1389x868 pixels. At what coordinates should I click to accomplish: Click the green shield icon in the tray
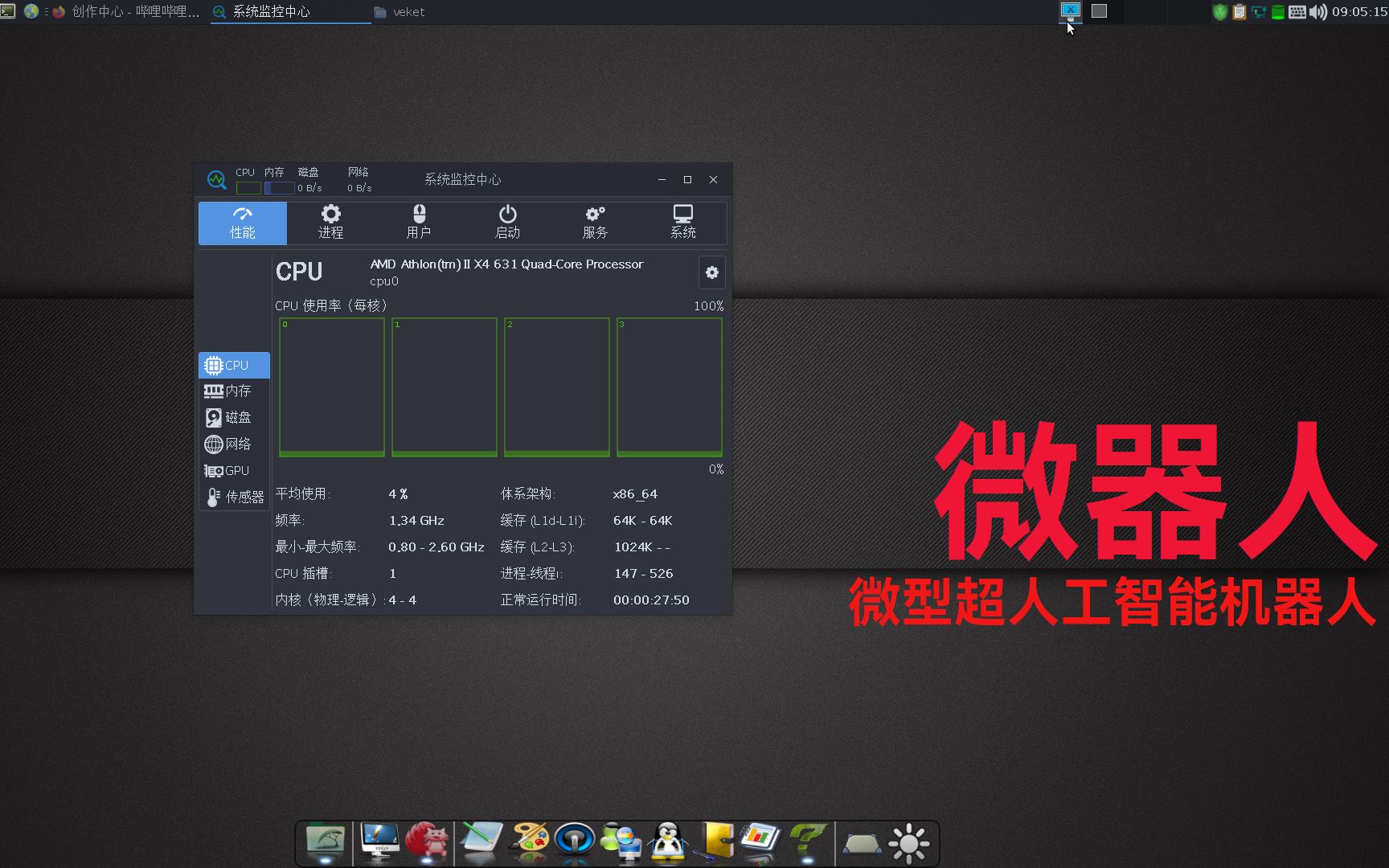[1219, 12]
